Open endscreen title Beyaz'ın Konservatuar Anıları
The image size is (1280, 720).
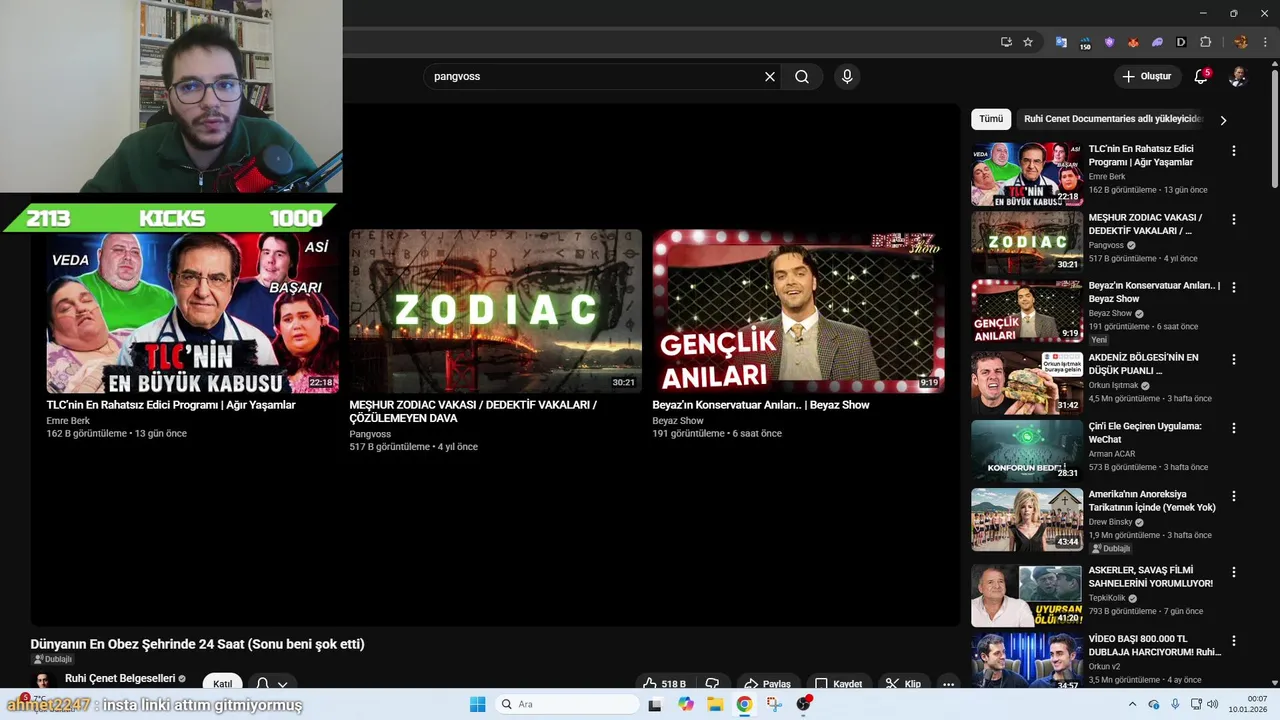click(761, 405)
